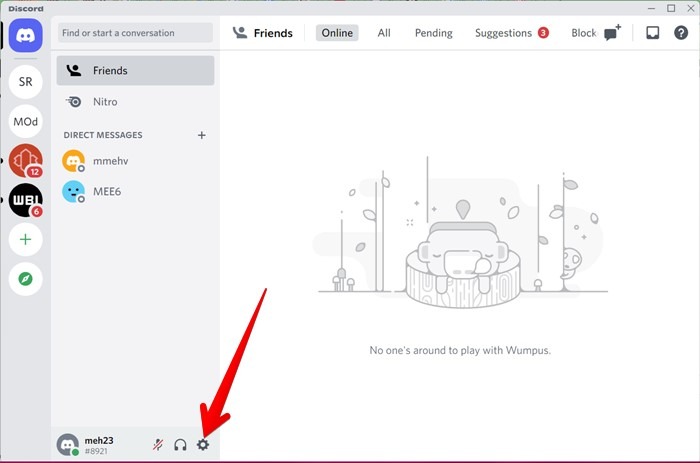Open the red server with 12 notifications
This screenshot has height=463, width=700.
(25, 161)
